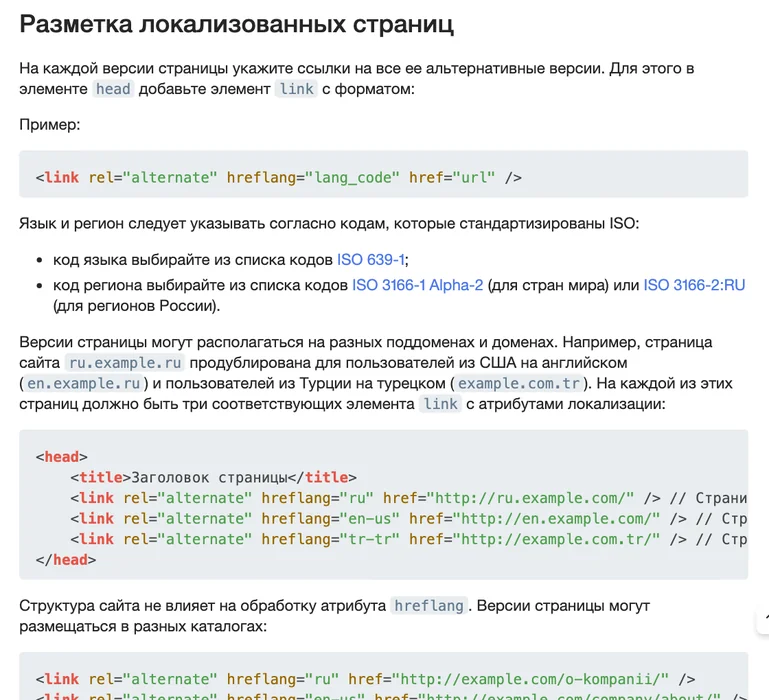Click the closing </head> tag in code block

click(x=66, y=560)
